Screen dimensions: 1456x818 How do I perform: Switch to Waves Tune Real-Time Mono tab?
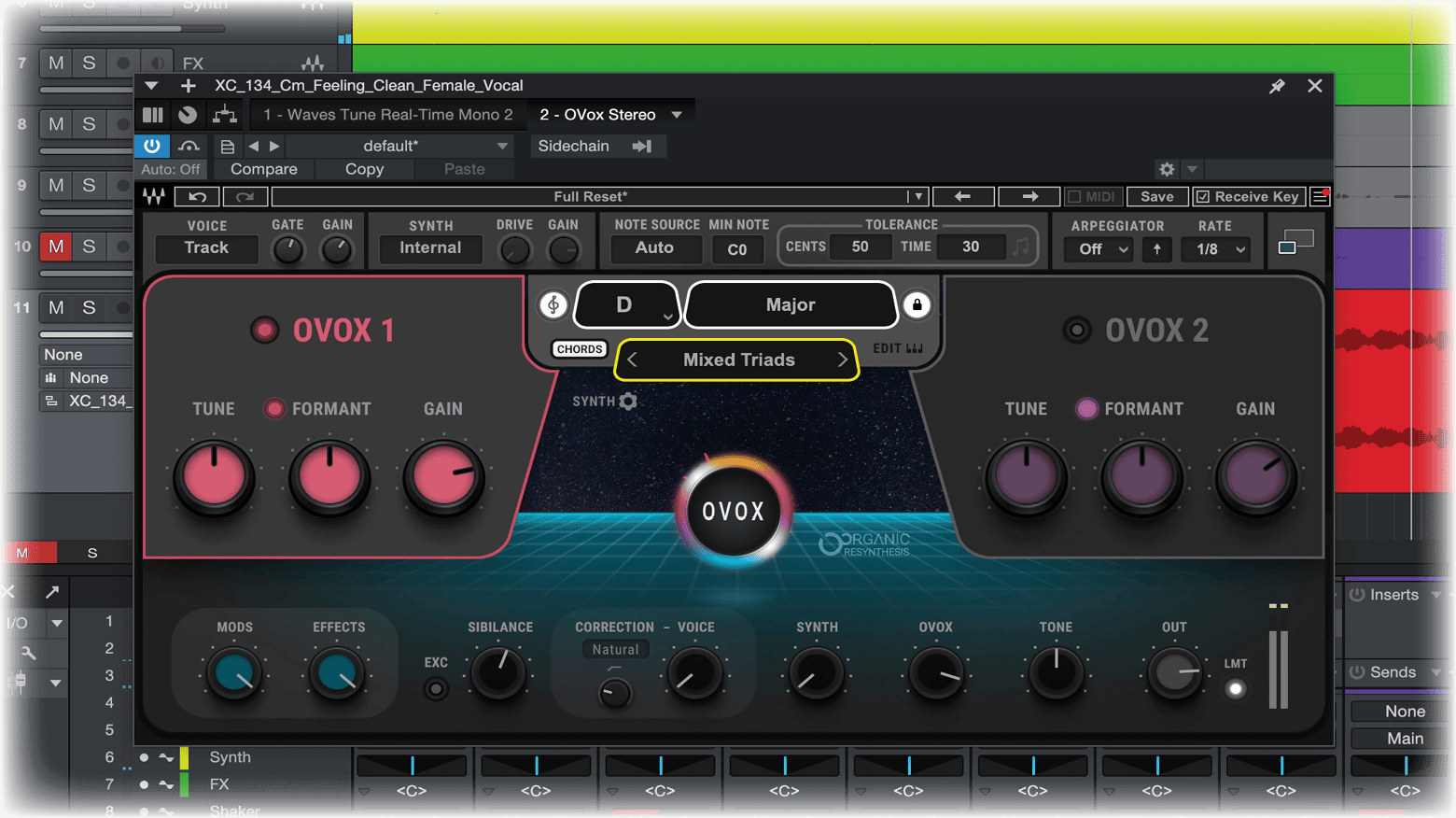[x=387, y=115]
